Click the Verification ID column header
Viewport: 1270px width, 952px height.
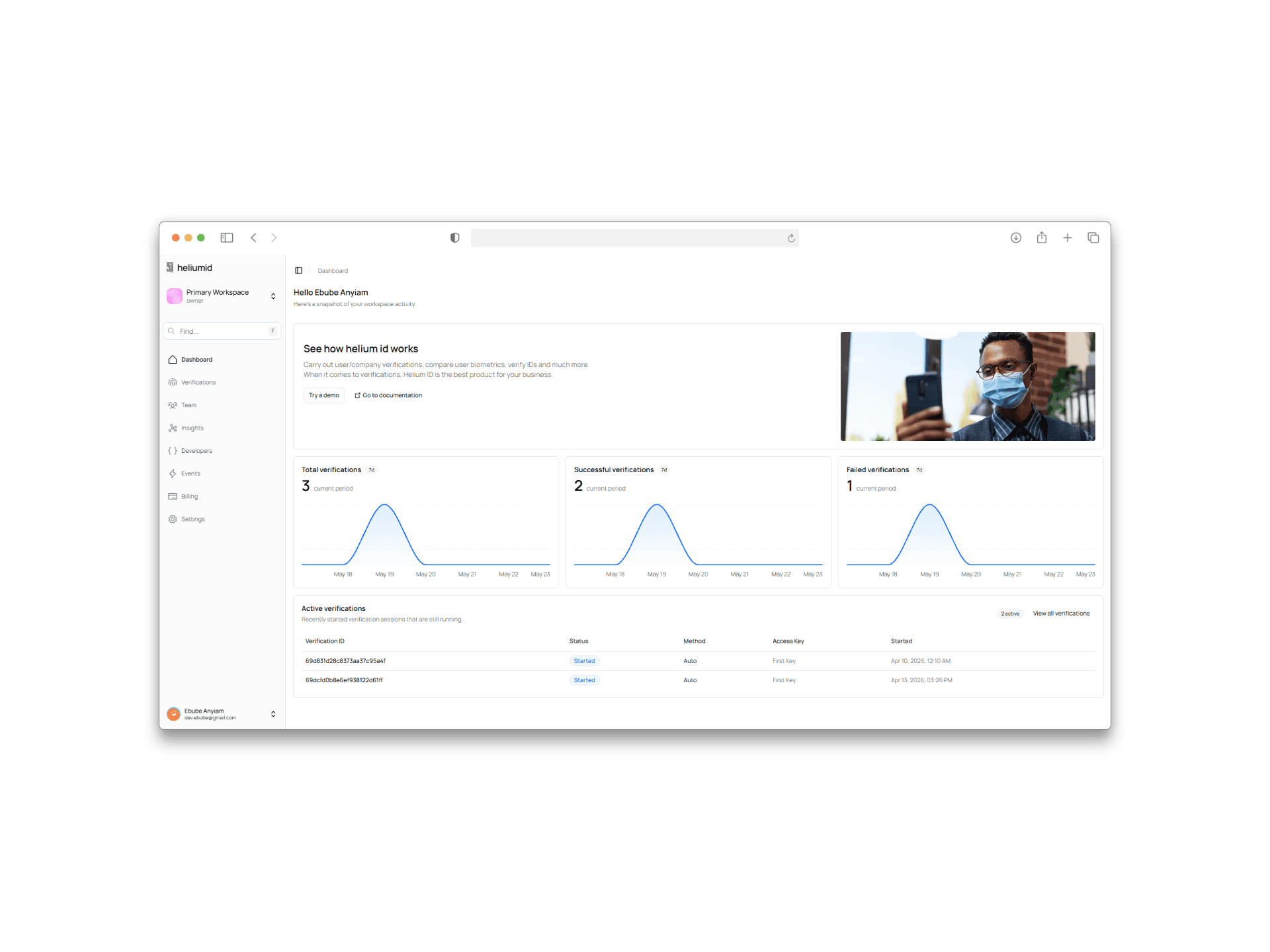(325, 641)
